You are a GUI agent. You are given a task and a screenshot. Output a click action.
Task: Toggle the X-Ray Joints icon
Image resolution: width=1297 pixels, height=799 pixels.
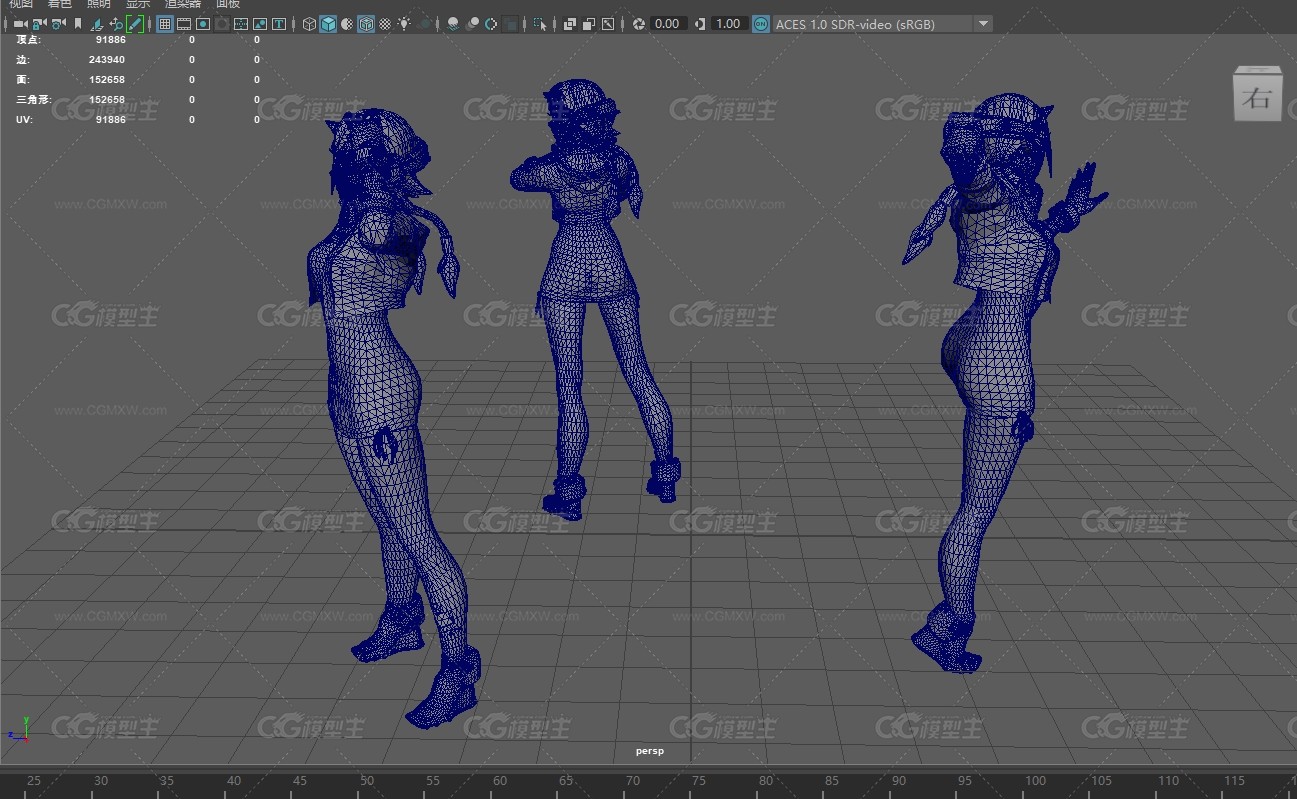tap(608, 23)
